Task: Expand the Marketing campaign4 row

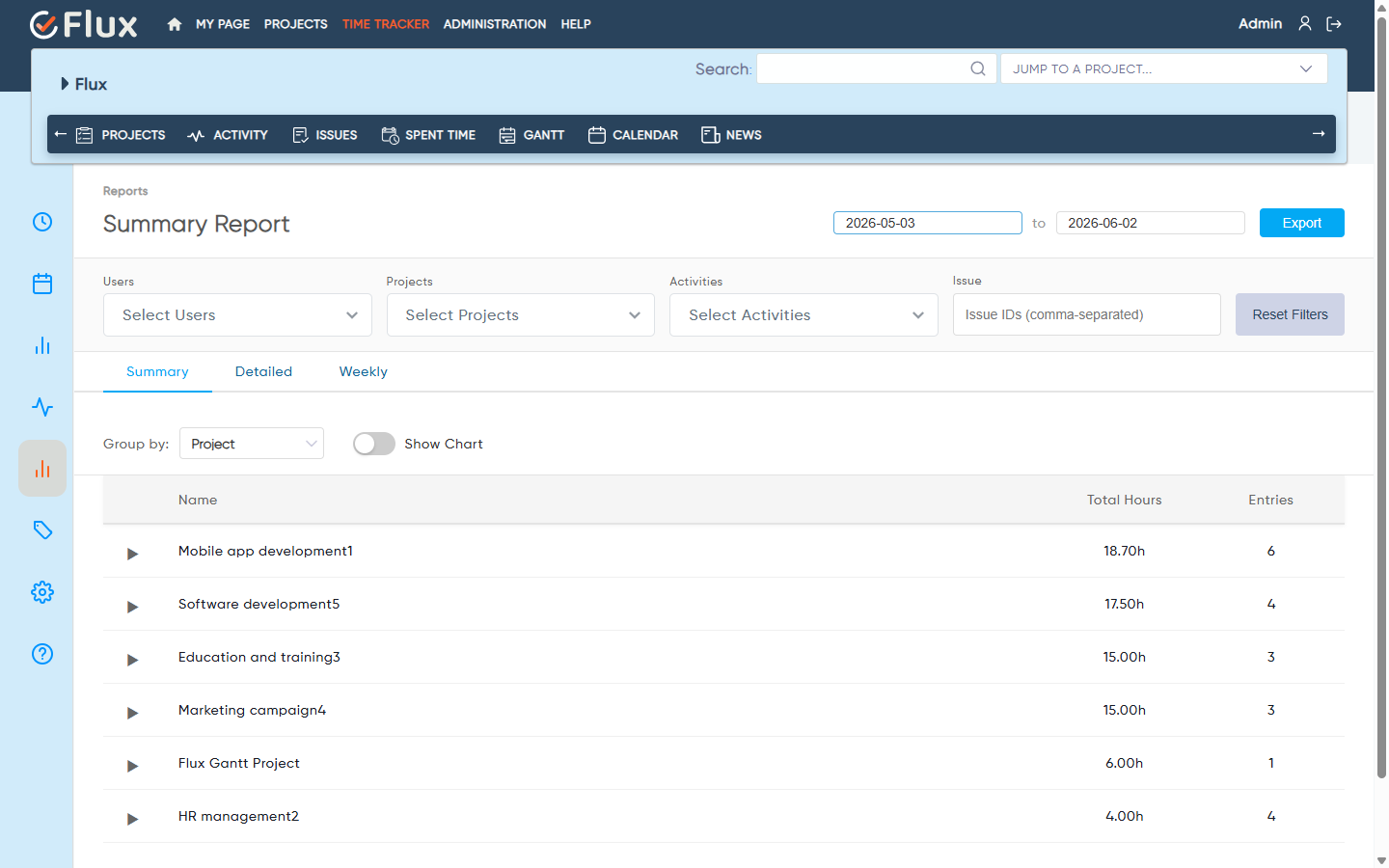Action: click(x=132, y=713)
